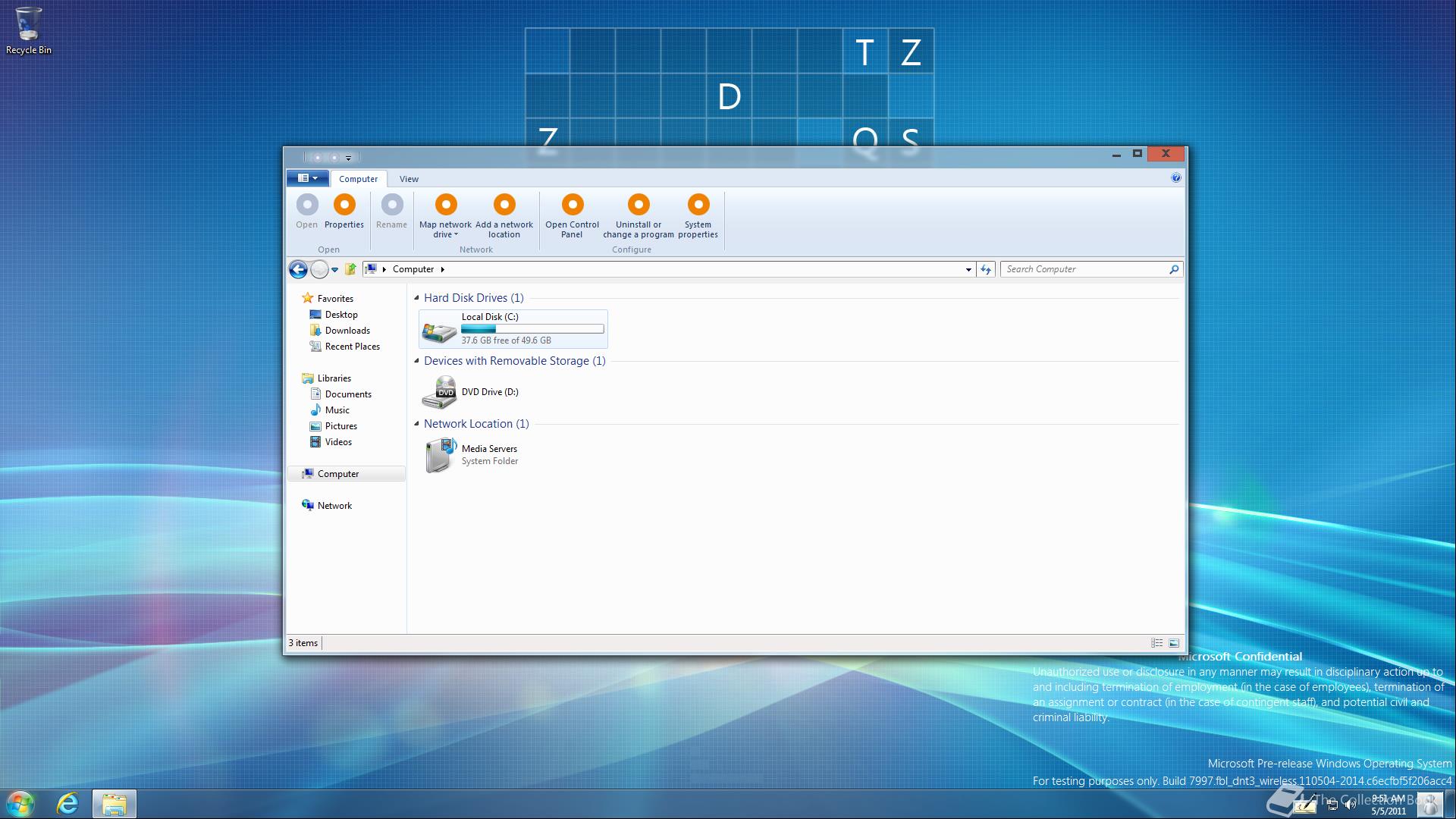Collapse Devices with Removable Storage group
1456x819 pixels.
(416, 361)
